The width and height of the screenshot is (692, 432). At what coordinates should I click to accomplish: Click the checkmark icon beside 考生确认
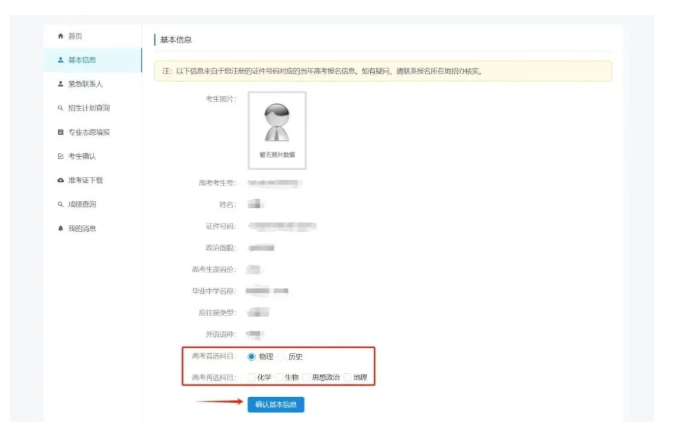pos(60,156)
